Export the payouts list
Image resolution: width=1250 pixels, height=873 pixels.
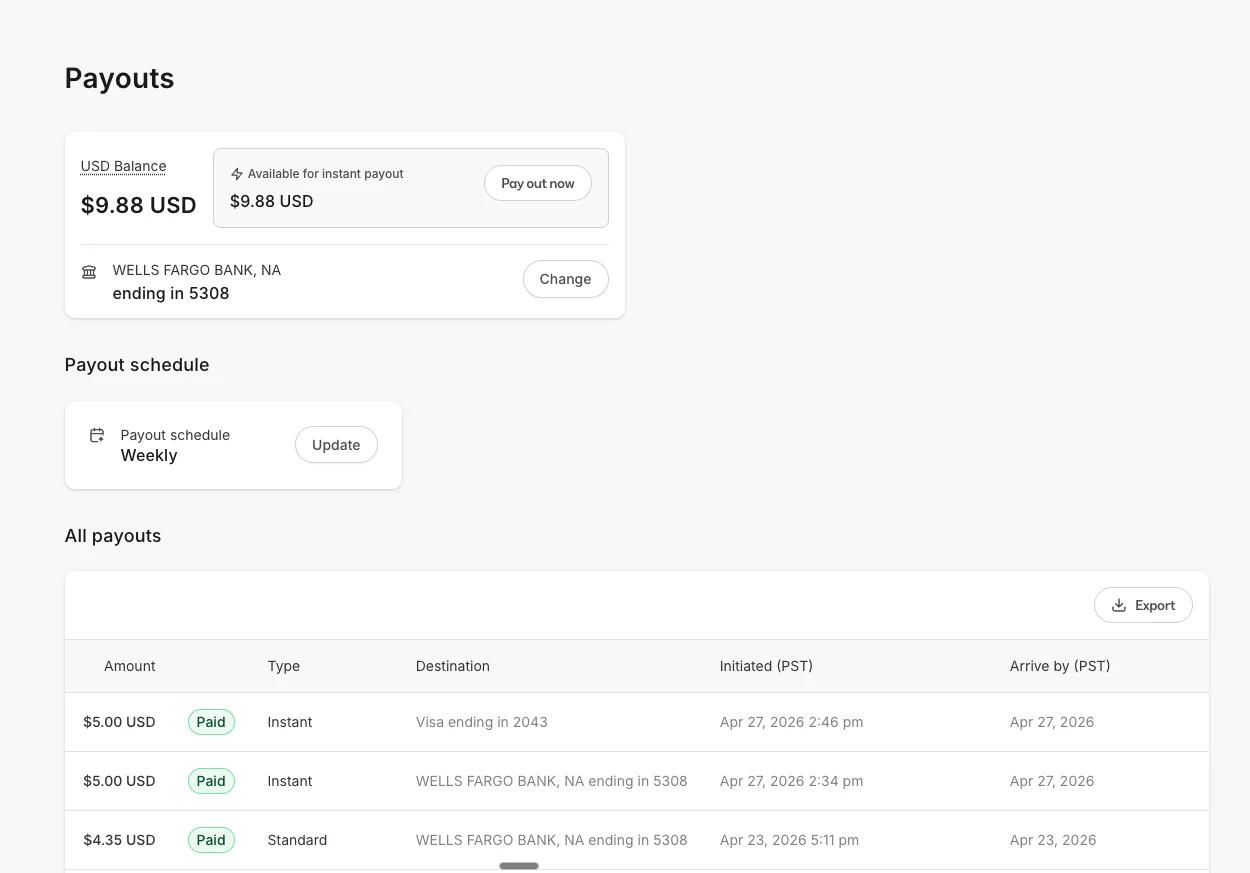pos(1143,605)
